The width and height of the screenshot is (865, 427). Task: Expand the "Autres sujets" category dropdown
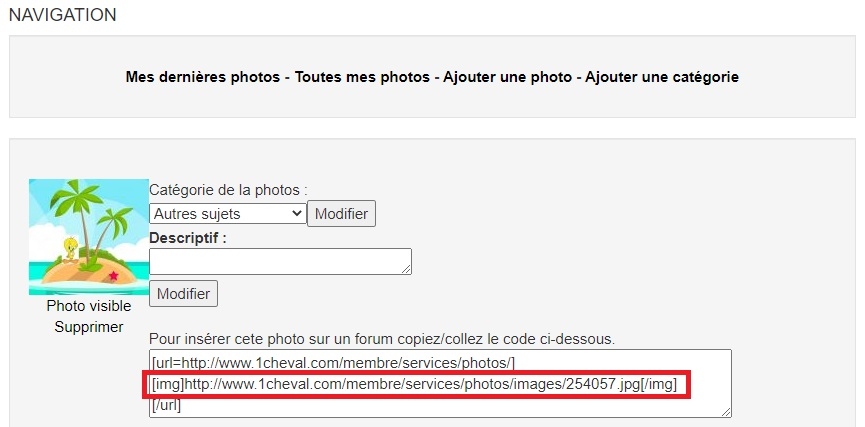(x=227, y=213)
